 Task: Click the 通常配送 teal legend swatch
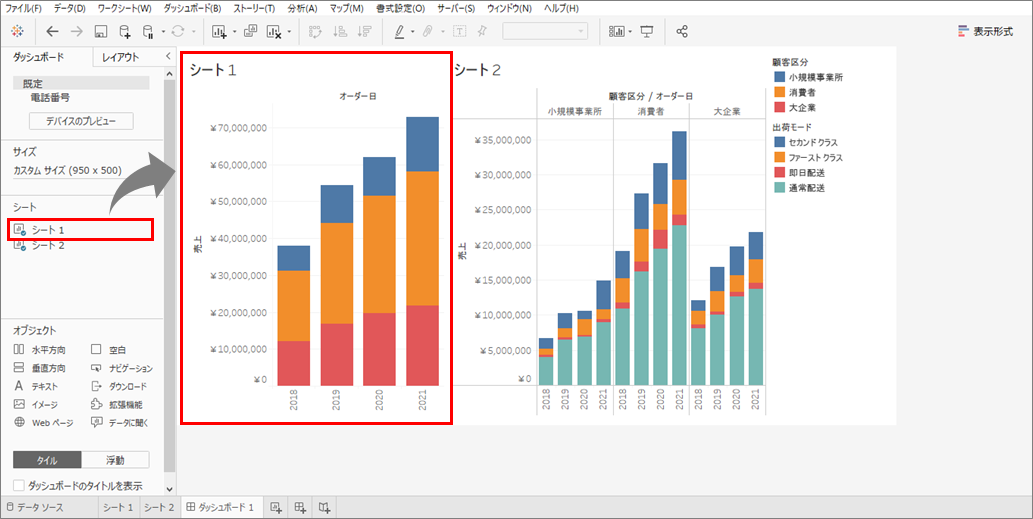[x=780, y=188]
